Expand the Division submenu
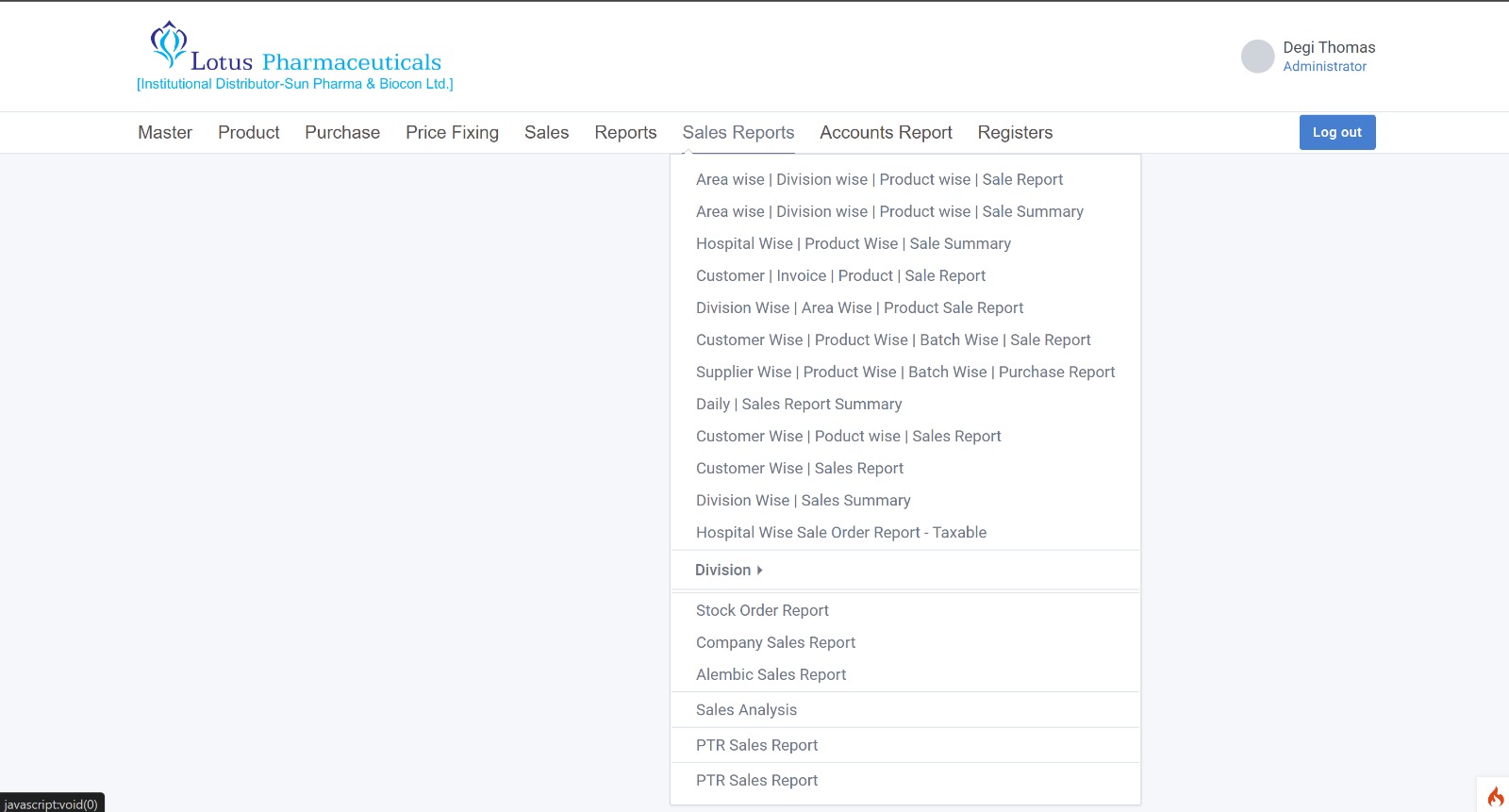 pos(728,570)
